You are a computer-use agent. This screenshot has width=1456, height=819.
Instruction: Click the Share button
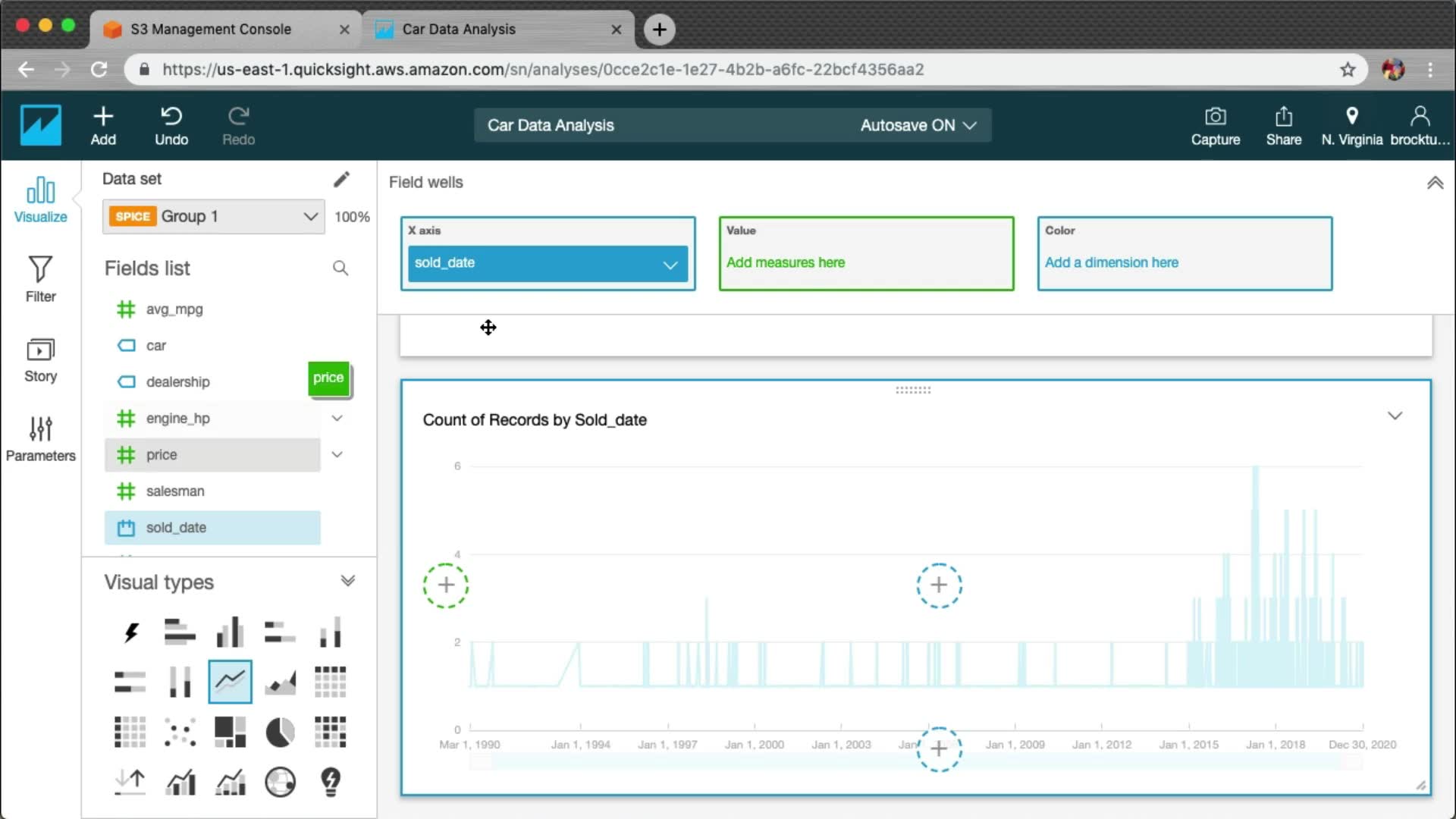pos(1283,126)
